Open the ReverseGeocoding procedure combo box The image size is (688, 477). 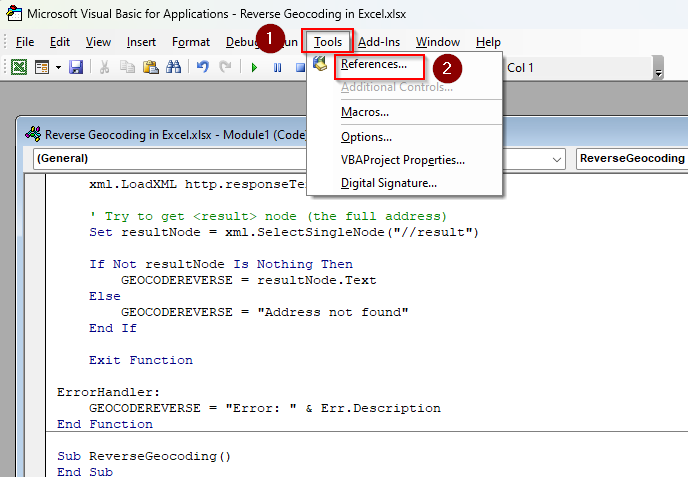click(632, 158)
